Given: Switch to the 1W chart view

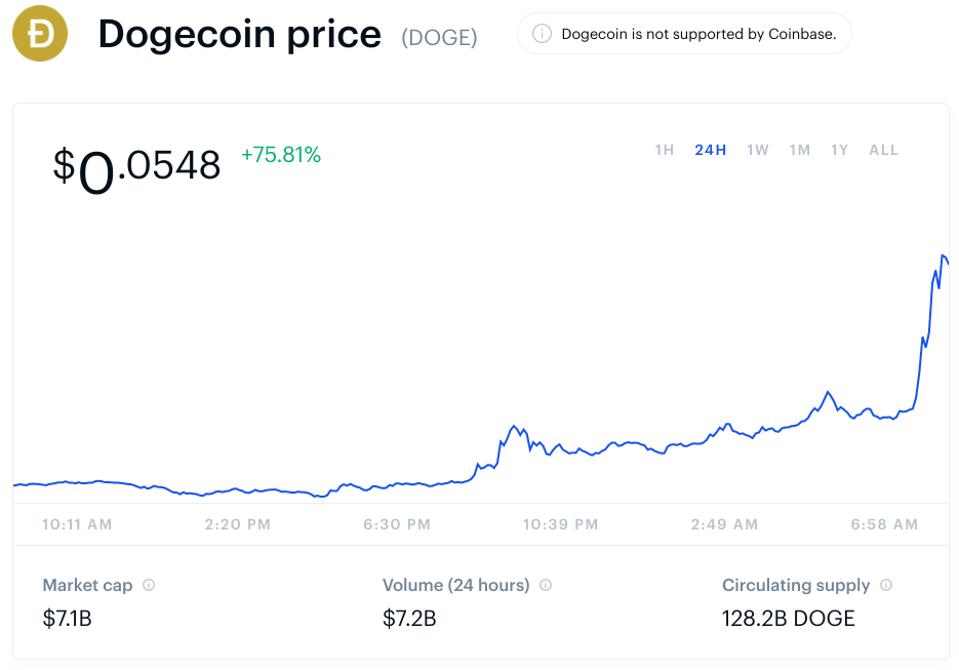Looking at the screenshot, I should click(x=755, y=149).
